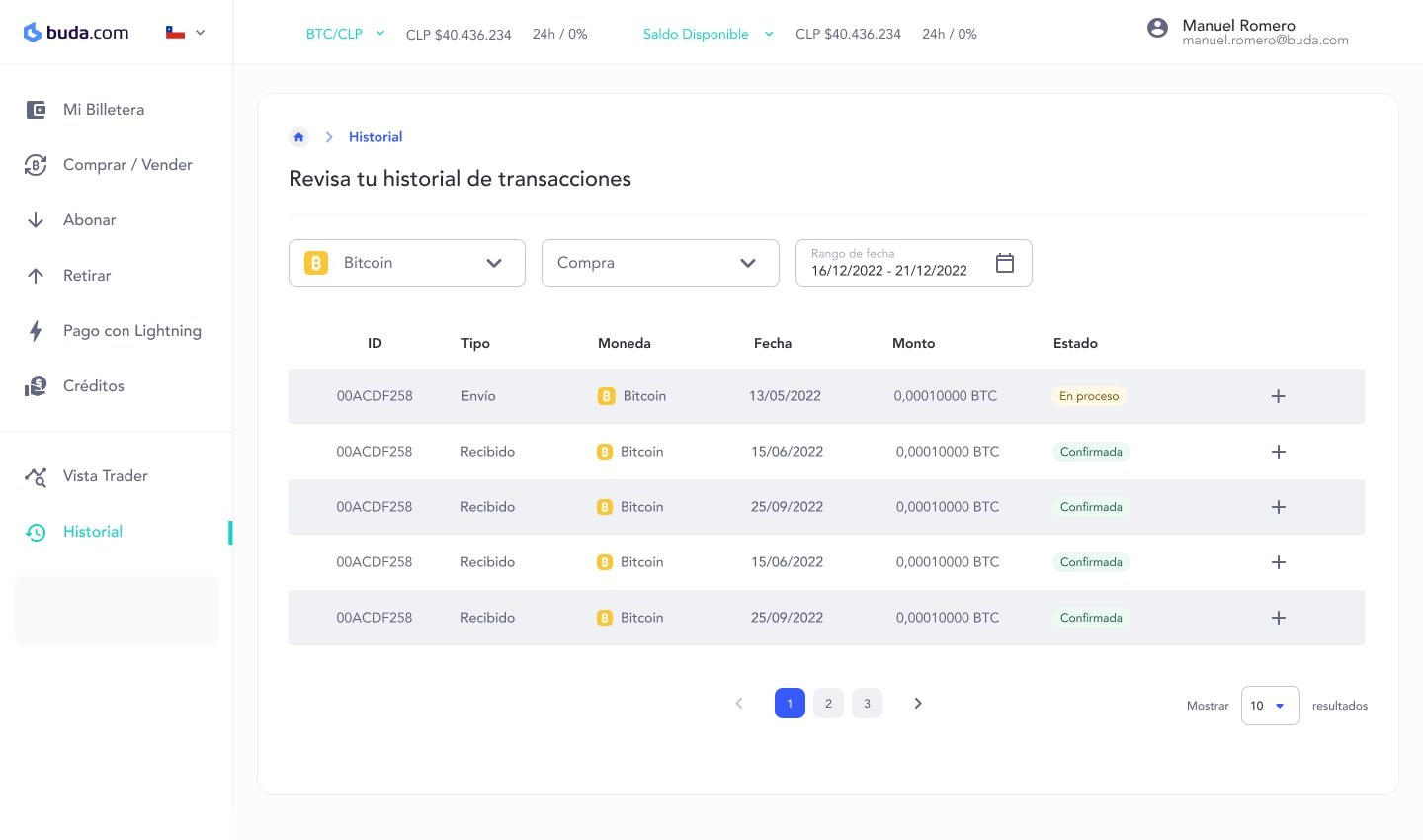Click the home breadcrumb icon

(x=298, y=137)
